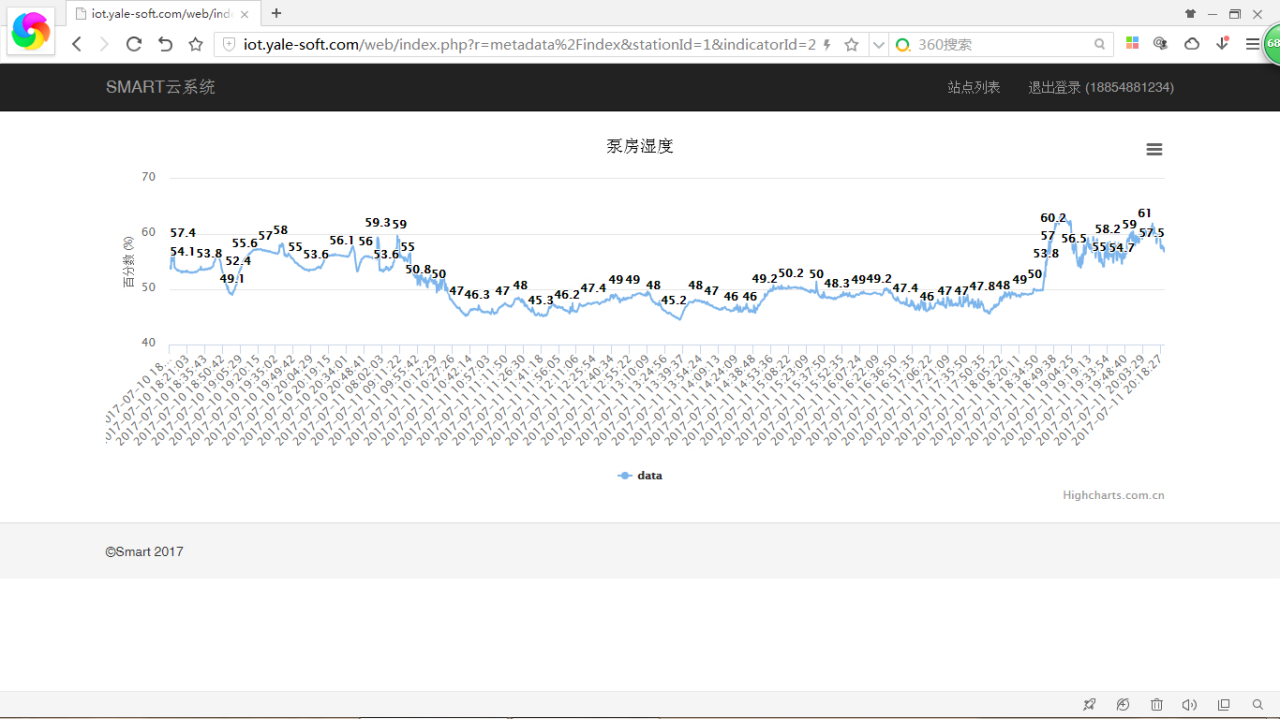The image size is (1280, 719).
Task: Click 退出登录 to log out
Action: tap(1100, 87)
